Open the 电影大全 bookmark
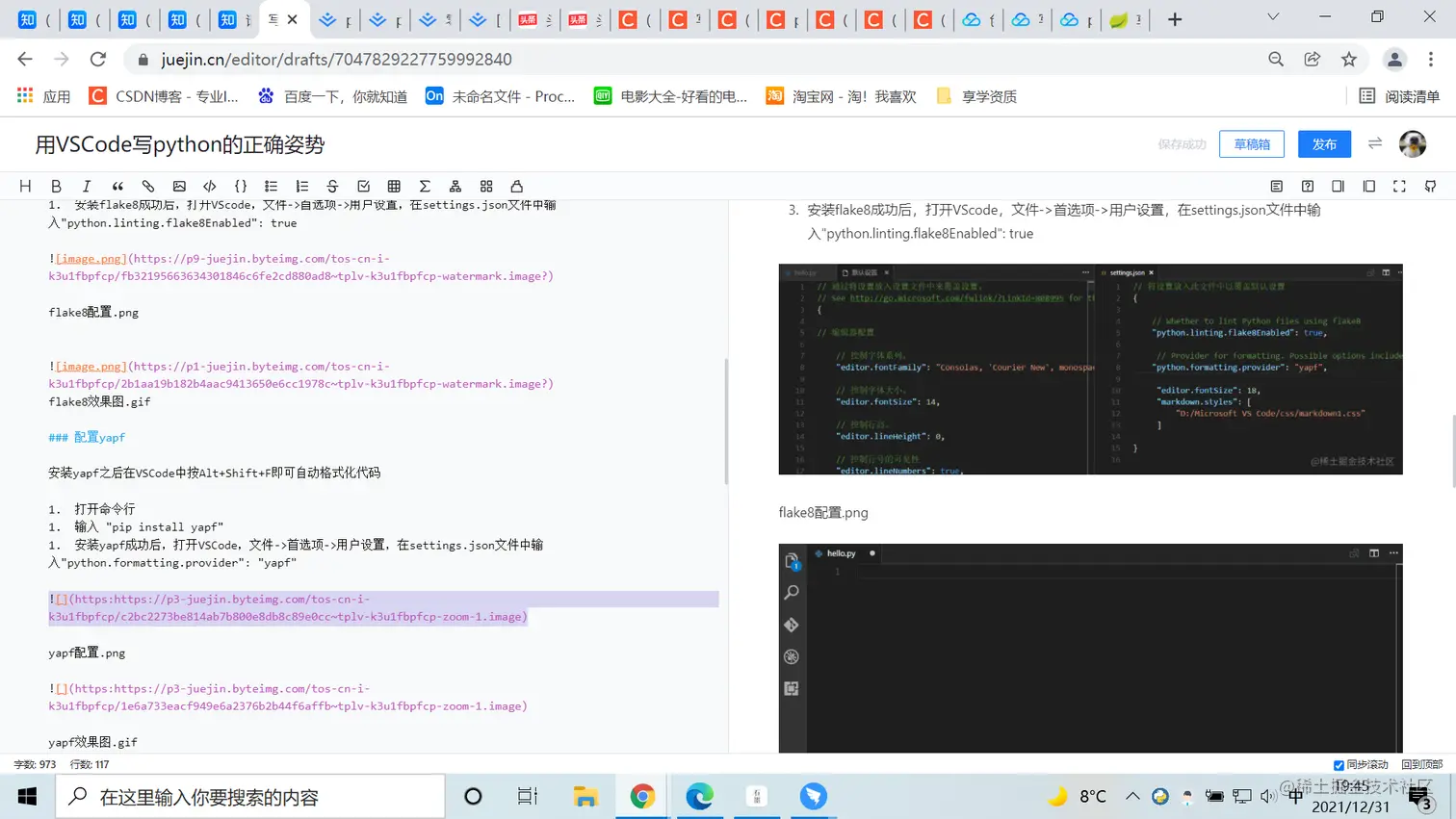 [670, 96]
